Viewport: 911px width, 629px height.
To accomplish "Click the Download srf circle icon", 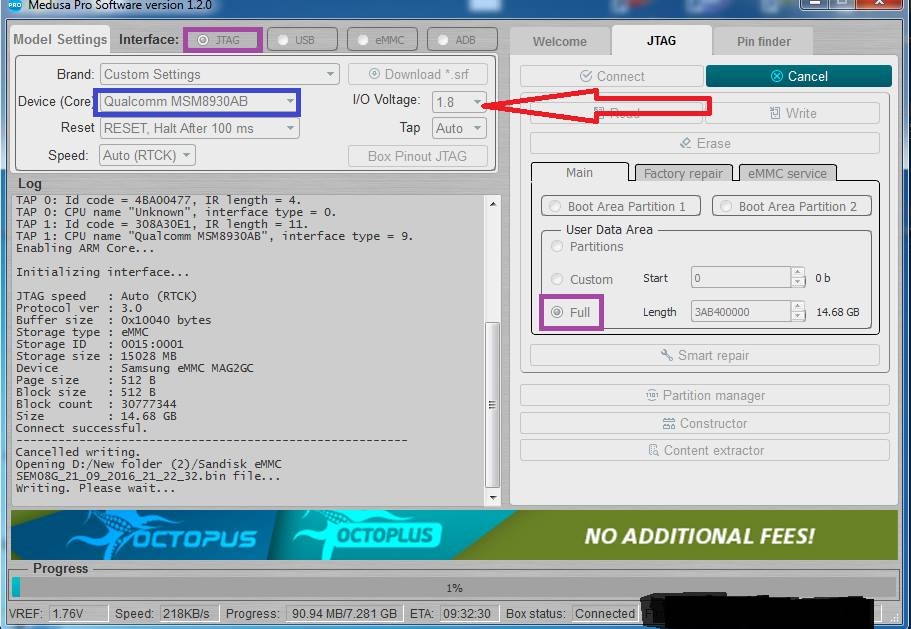I will [374, 74].
